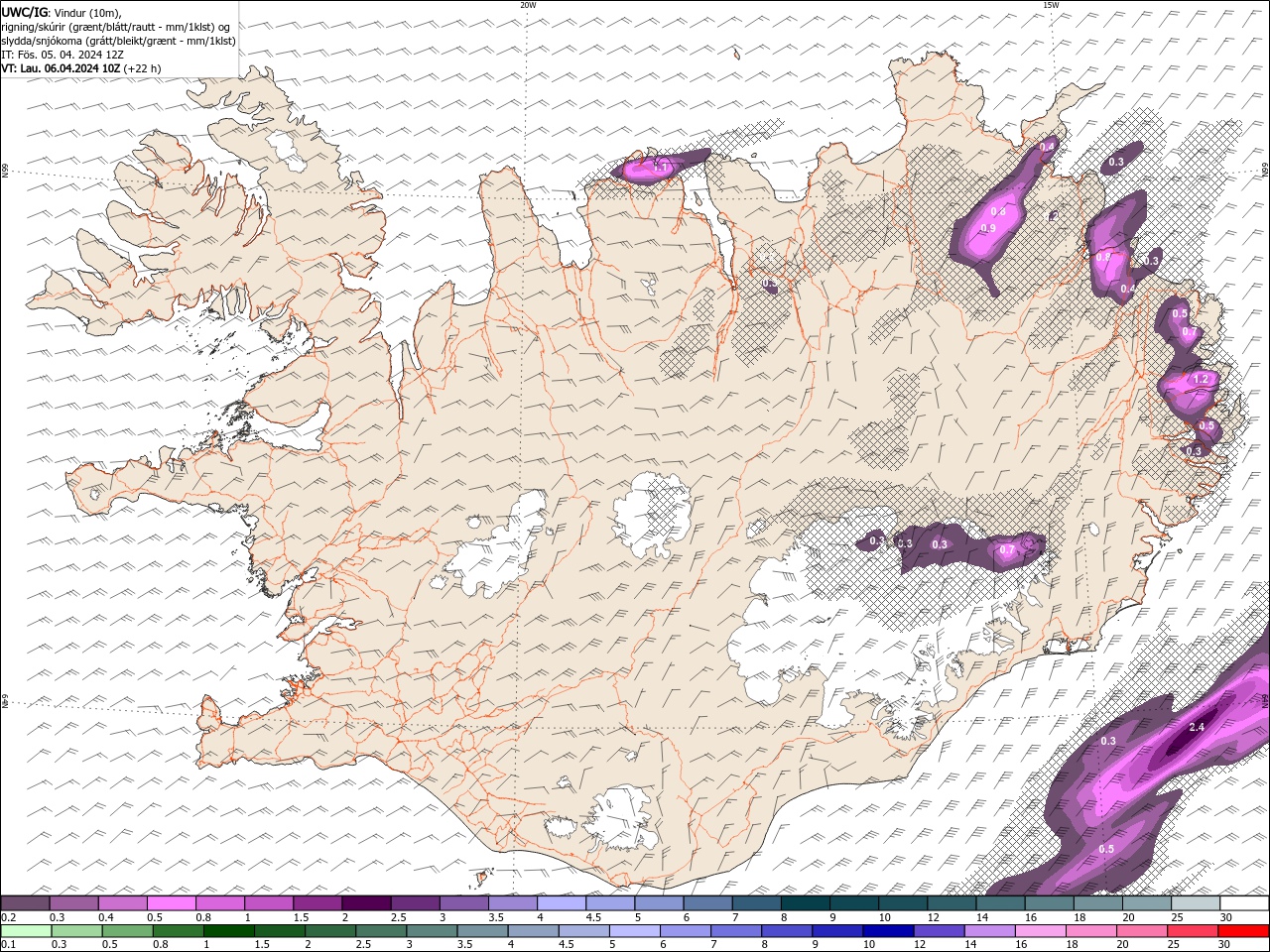
Task: Click the '15W' longitude label
Action: click(x=1051, y=5)
